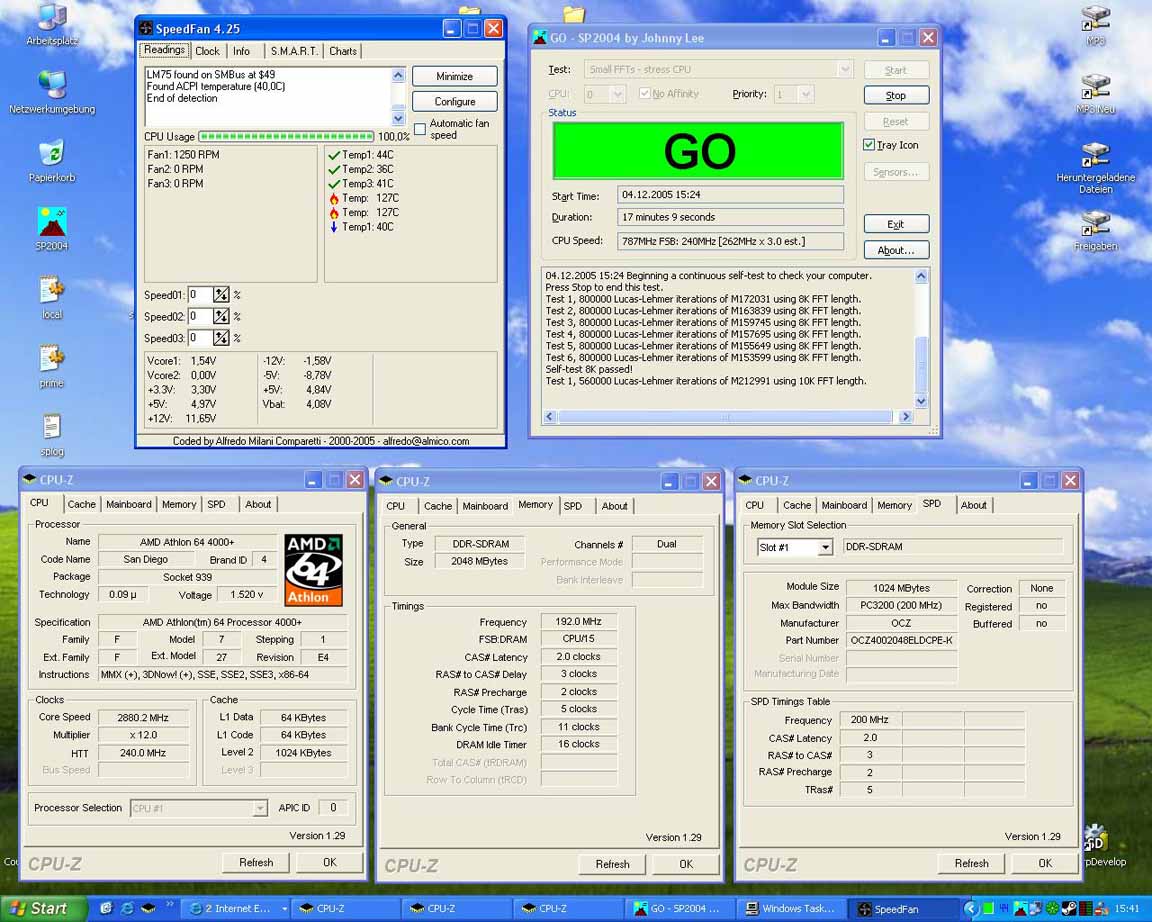Open the Netzwerkumgebung desktop icon
This screenshot has width=1152, height=922.
(51, 91)
